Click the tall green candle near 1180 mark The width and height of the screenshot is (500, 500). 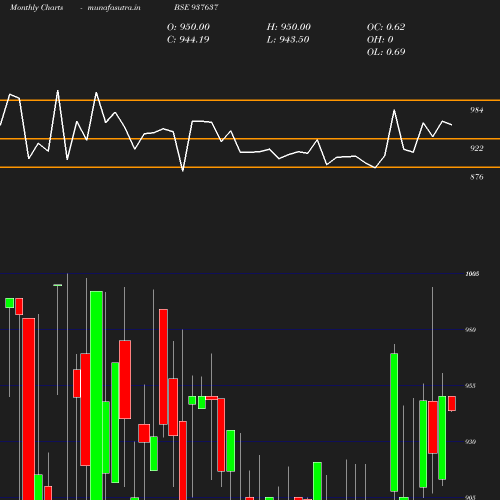[394, 422]
